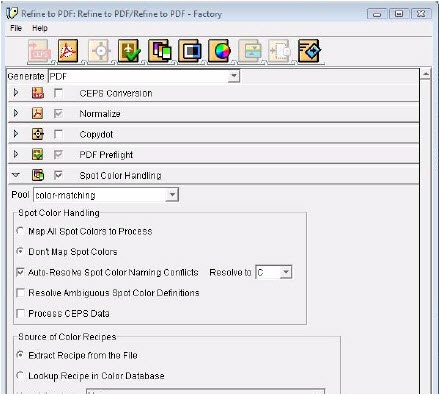Viewport: 439px width, 396px height.
Task: Toggle the Normalize checkbox
Action: pyautogui.click(x=58, y=114)
